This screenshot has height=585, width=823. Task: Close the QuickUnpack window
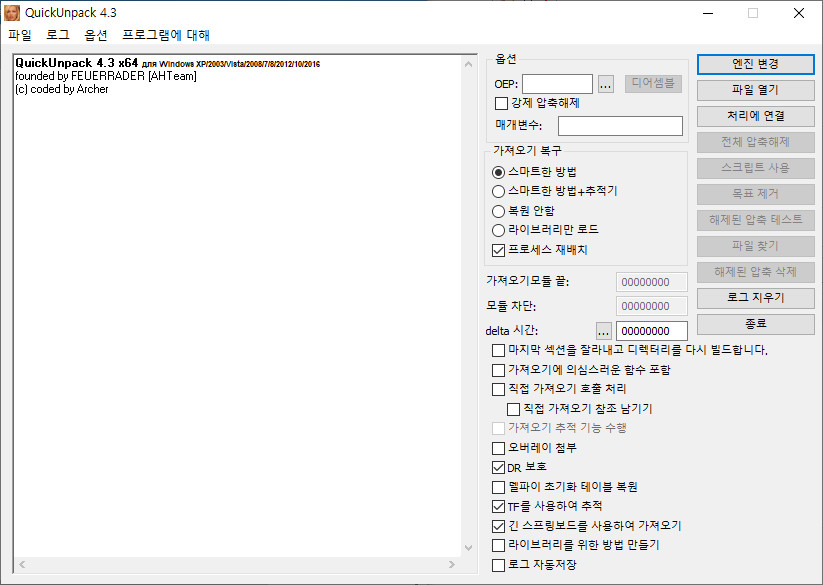point(799,13)
